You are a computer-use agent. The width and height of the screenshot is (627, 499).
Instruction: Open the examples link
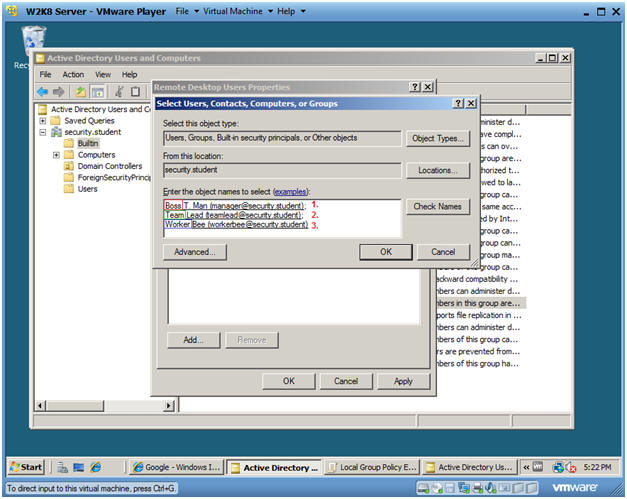click(x=290, y=192)
